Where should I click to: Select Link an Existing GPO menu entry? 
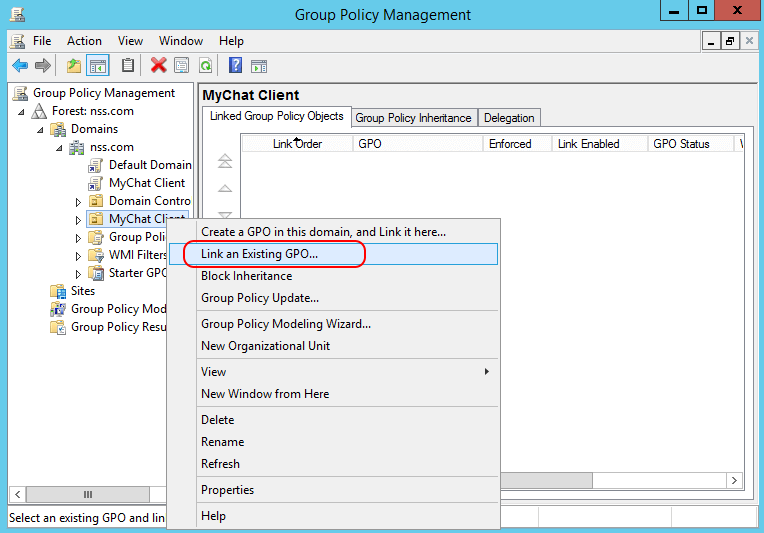(x=259, y=254)
